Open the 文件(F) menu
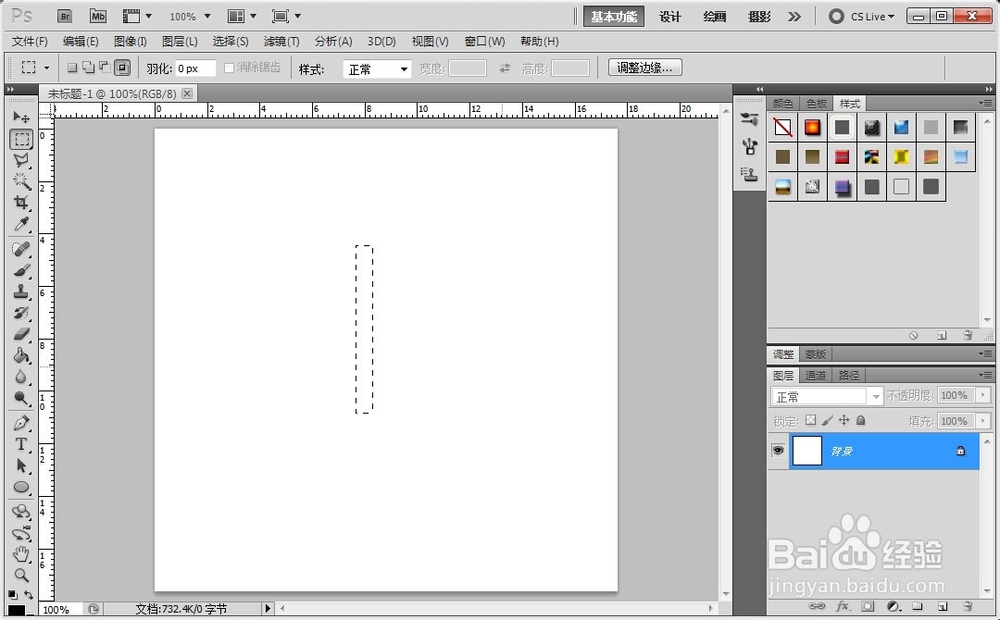1000x620 pixels. pyautogui.click(x=29, y=41)
